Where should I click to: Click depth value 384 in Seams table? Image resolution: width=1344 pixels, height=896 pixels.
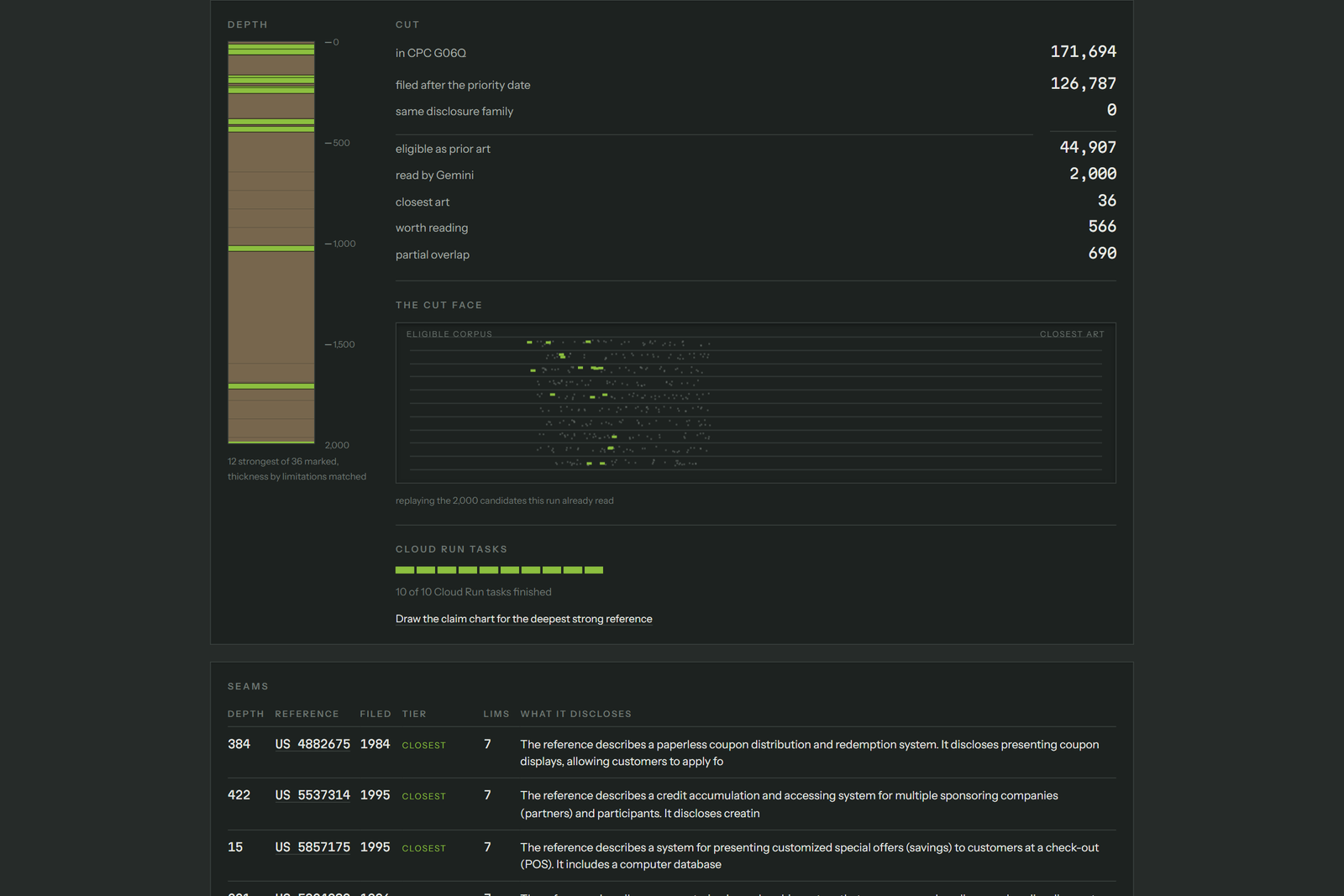point(239,744)
